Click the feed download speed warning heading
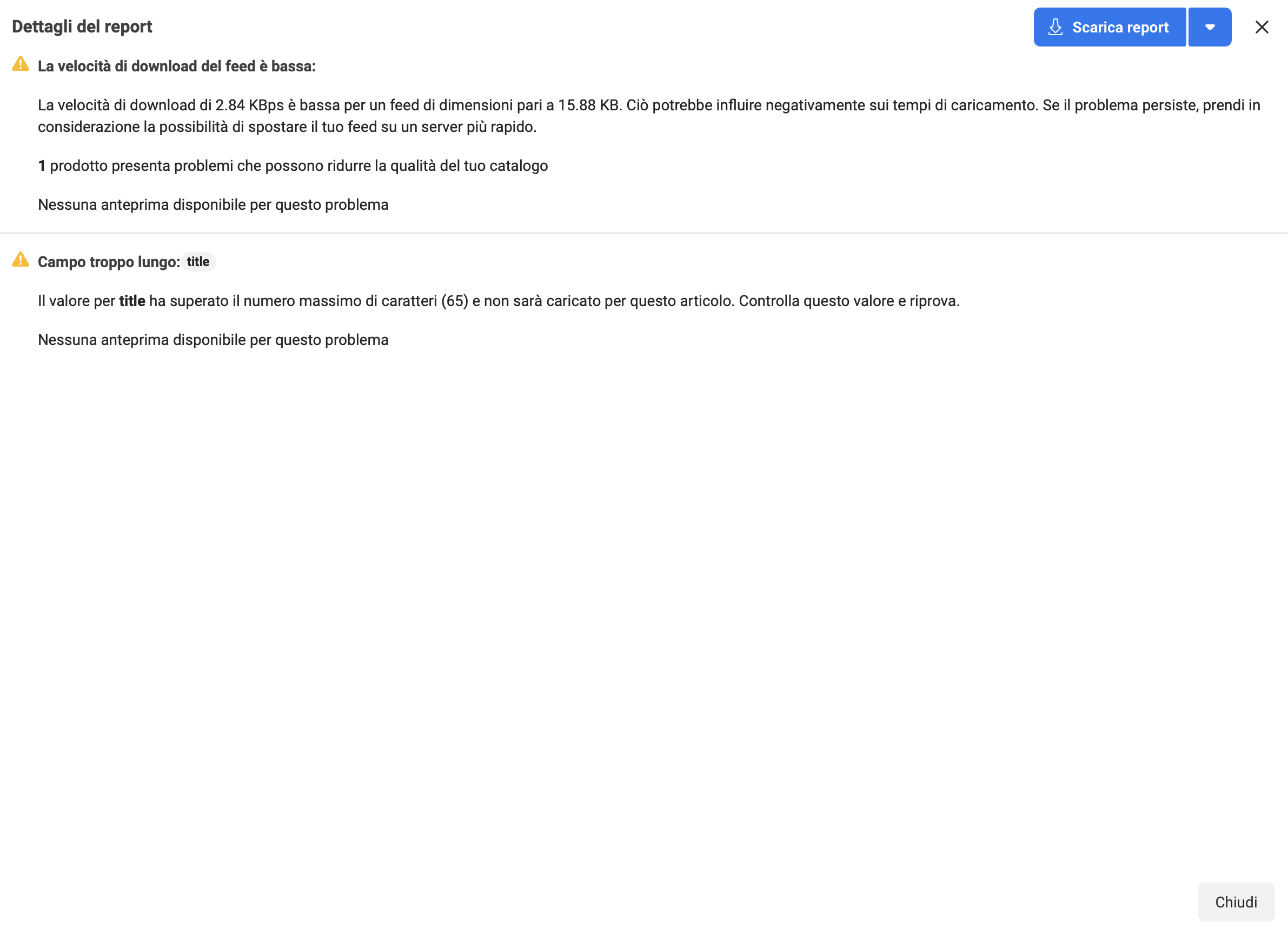This screenshot has width=1288, height=928. coord(176,67)
